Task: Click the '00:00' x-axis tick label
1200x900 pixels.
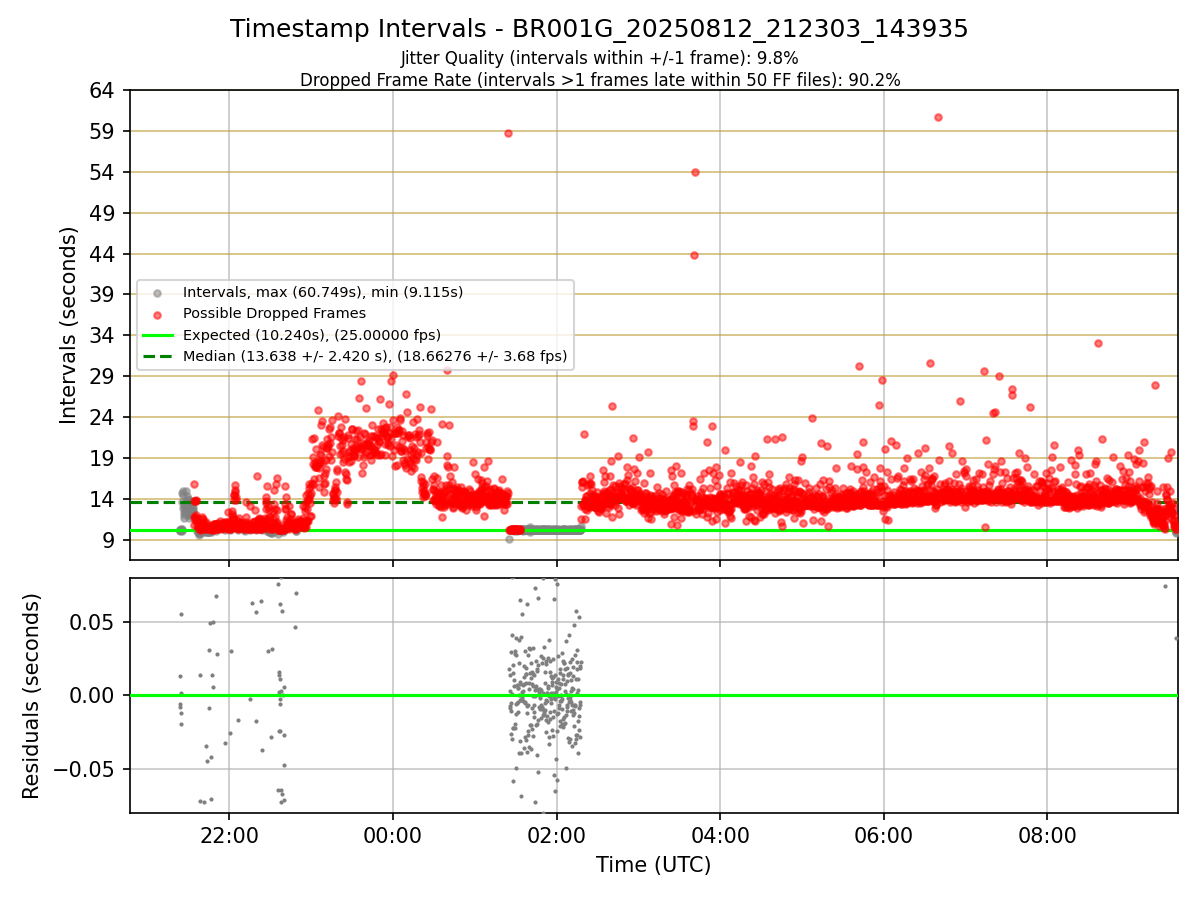Action: tap(393, 833)
